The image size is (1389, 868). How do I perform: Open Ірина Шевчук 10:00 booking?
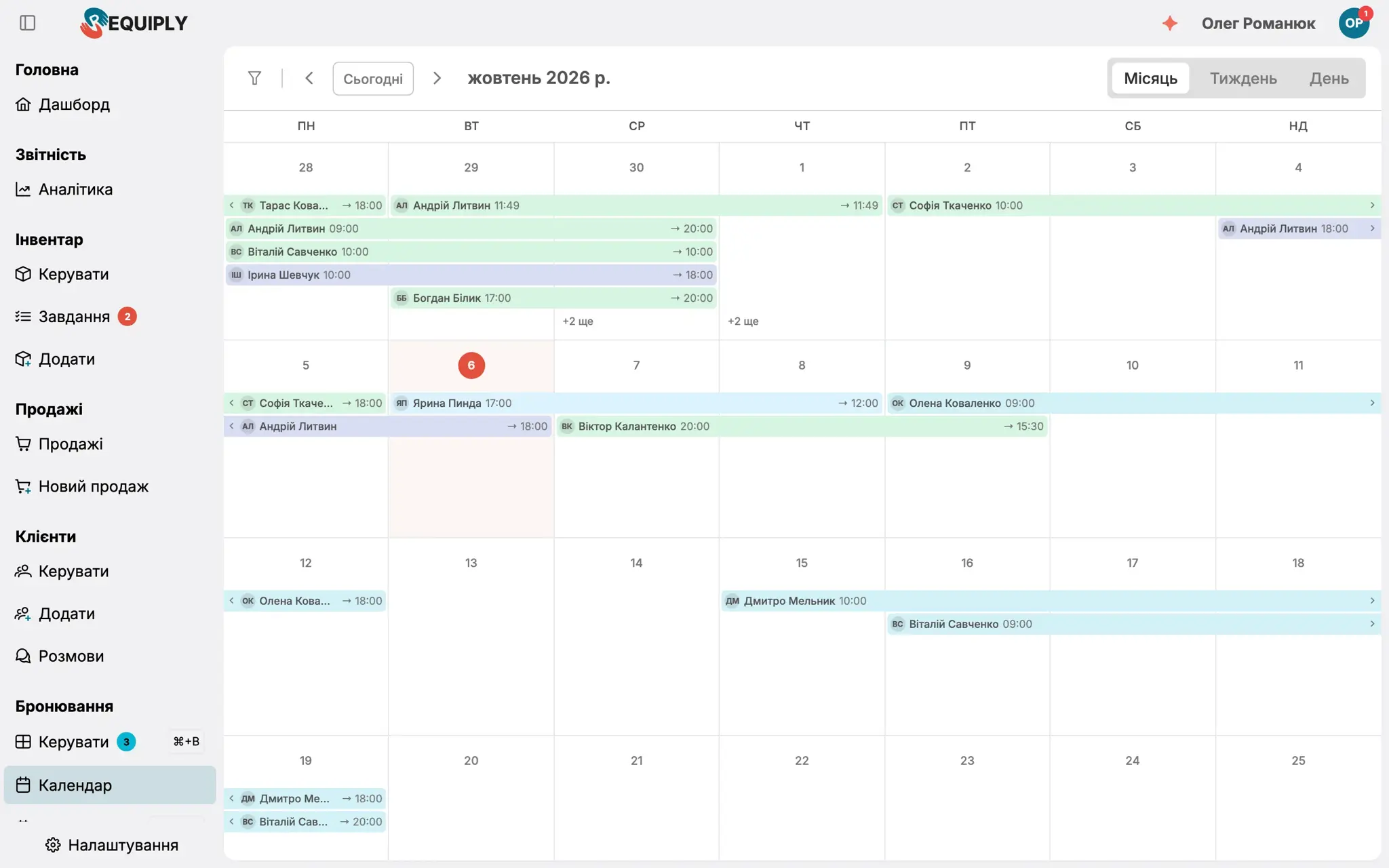471,275
